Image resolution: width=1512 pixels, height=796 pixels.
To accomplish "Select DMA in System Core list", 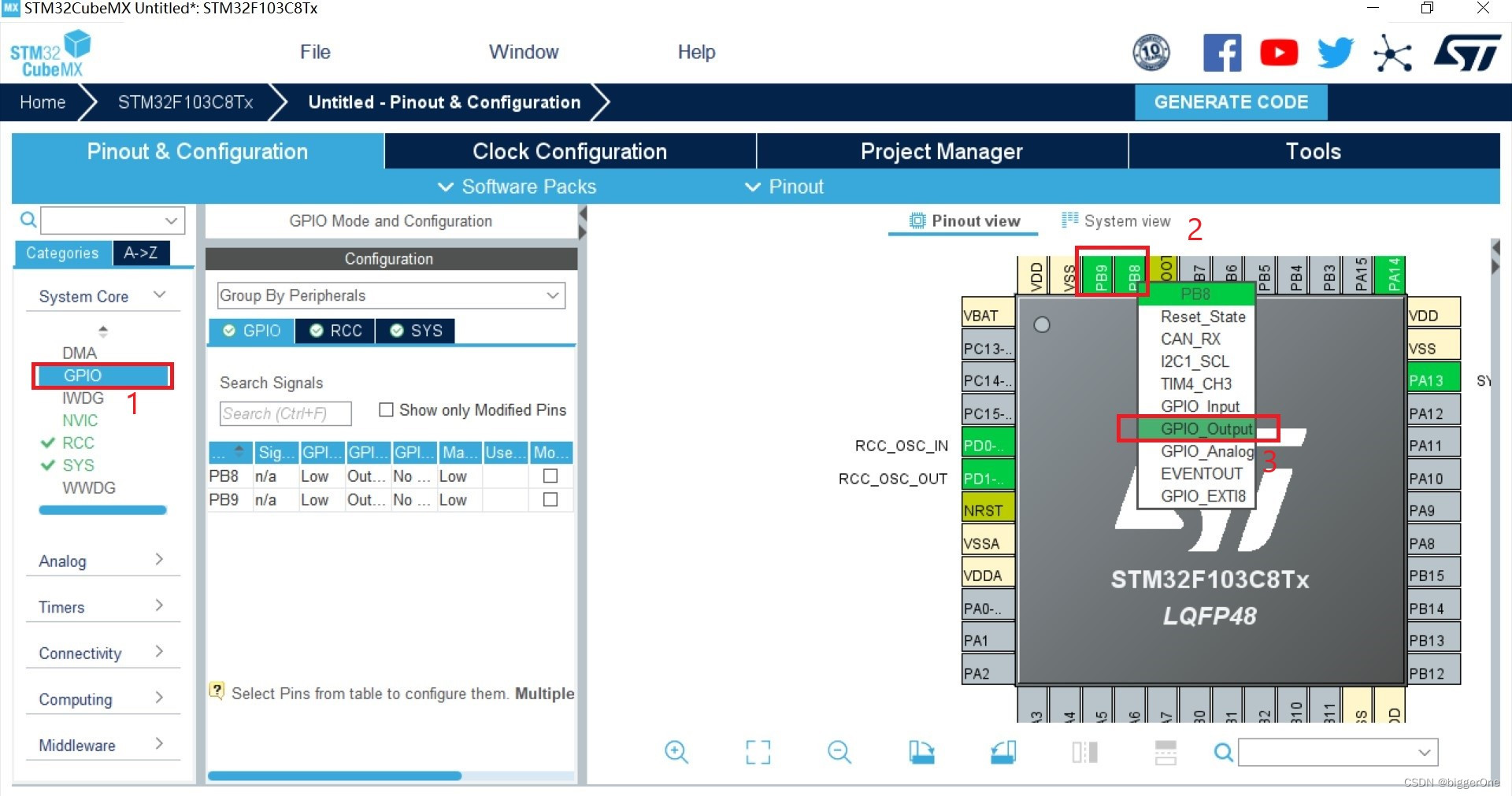I will click(80, 353).
